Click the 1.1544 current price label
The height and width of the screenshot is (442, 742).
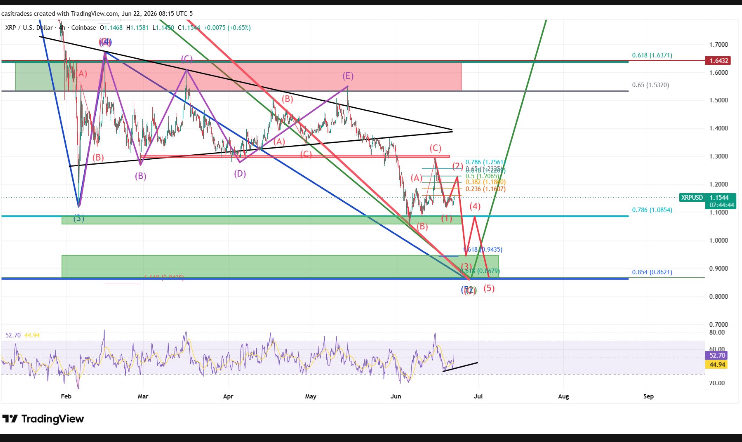point(720,197)
